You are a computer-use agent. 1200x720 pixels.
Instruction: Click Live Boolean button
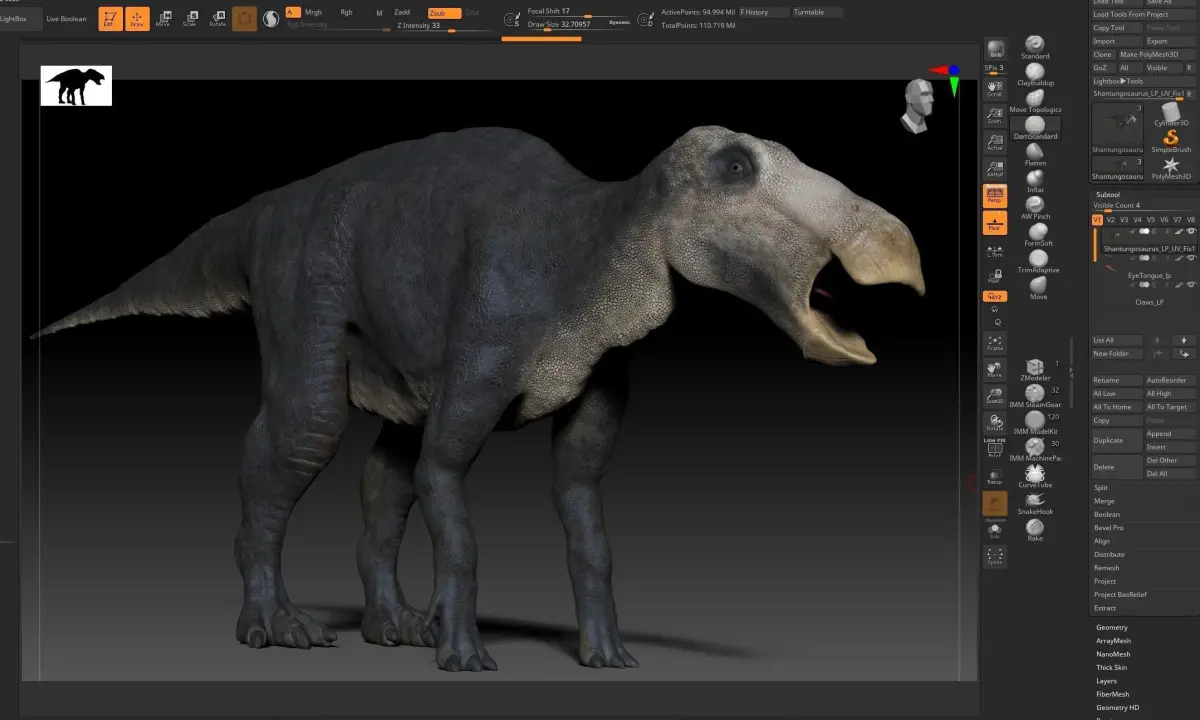pos(66,18)
